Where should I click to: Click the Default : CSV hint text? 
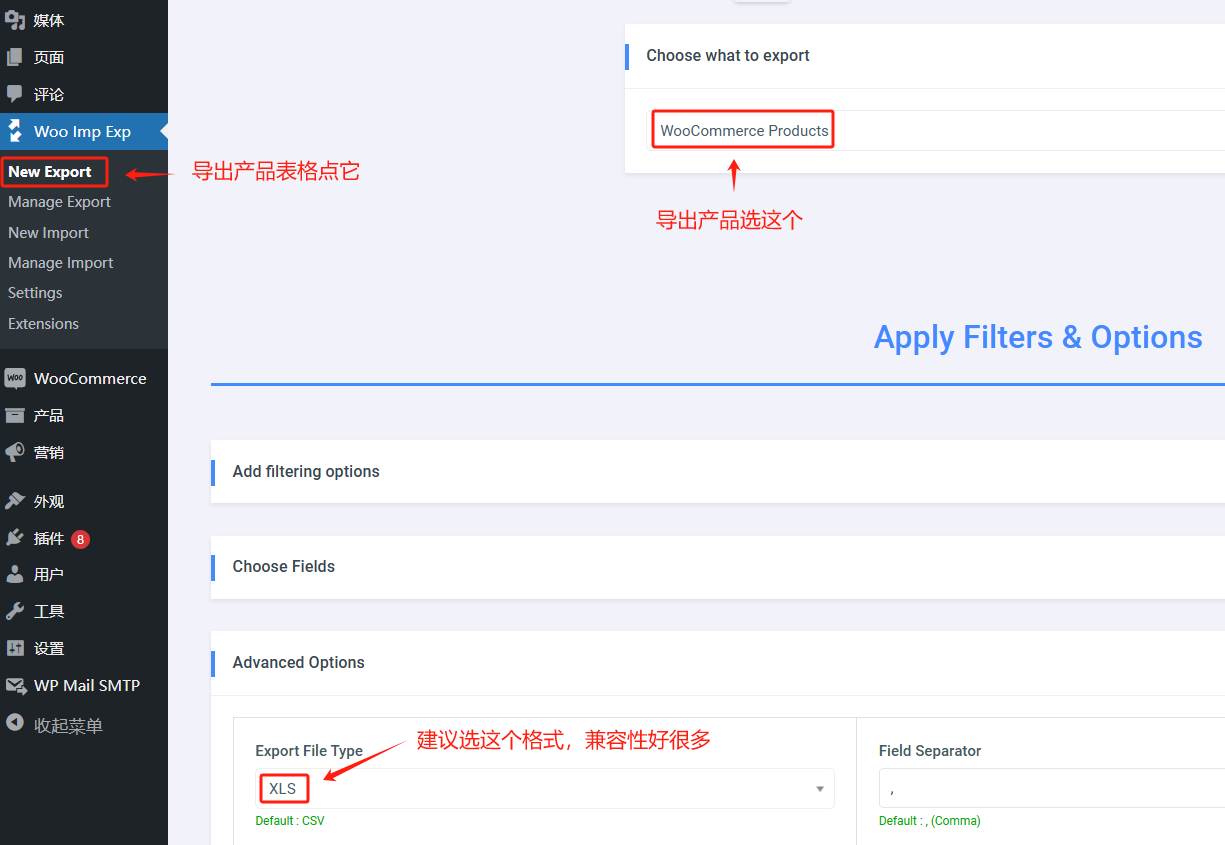click(x=290, y=821)
